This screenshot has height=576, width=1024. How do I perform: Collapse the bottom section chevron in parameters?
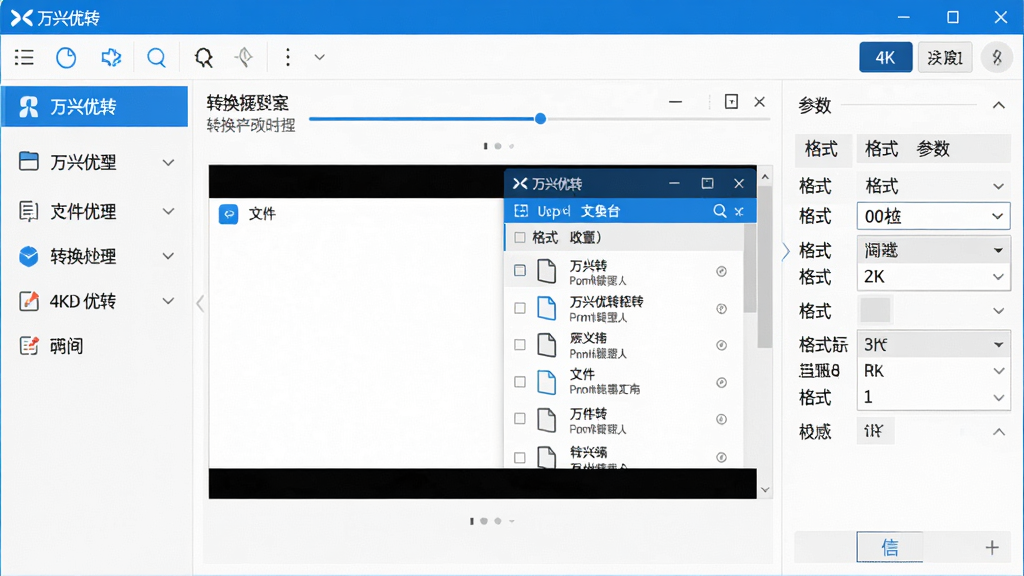click(x=999, y=432)
